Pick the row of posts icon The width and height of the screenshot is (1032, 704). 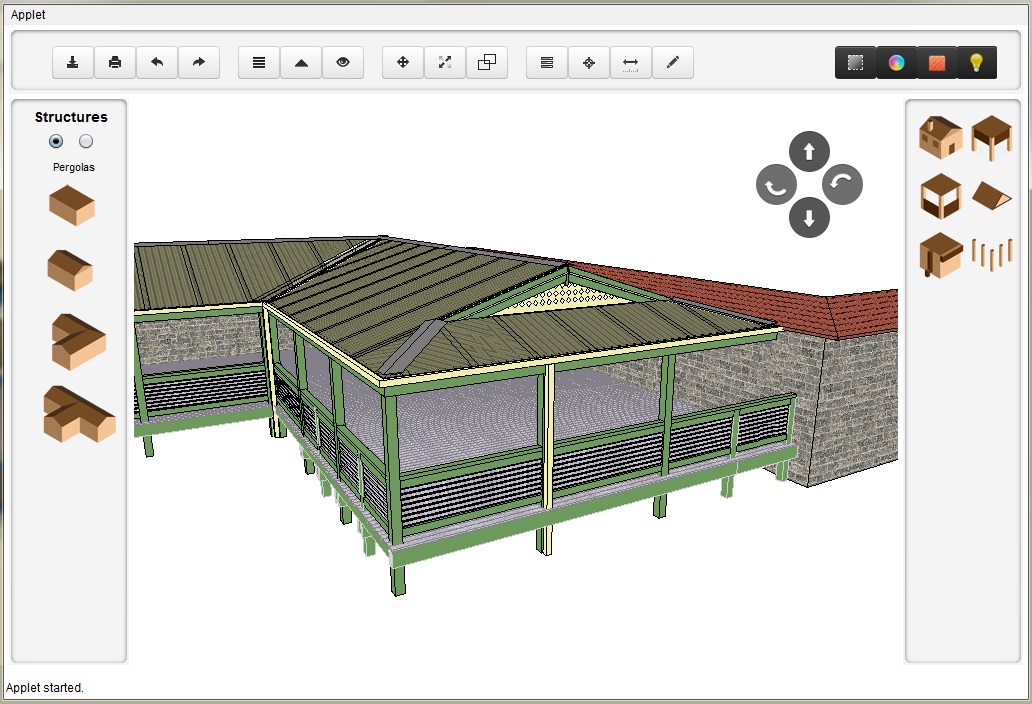coord(991,254)
